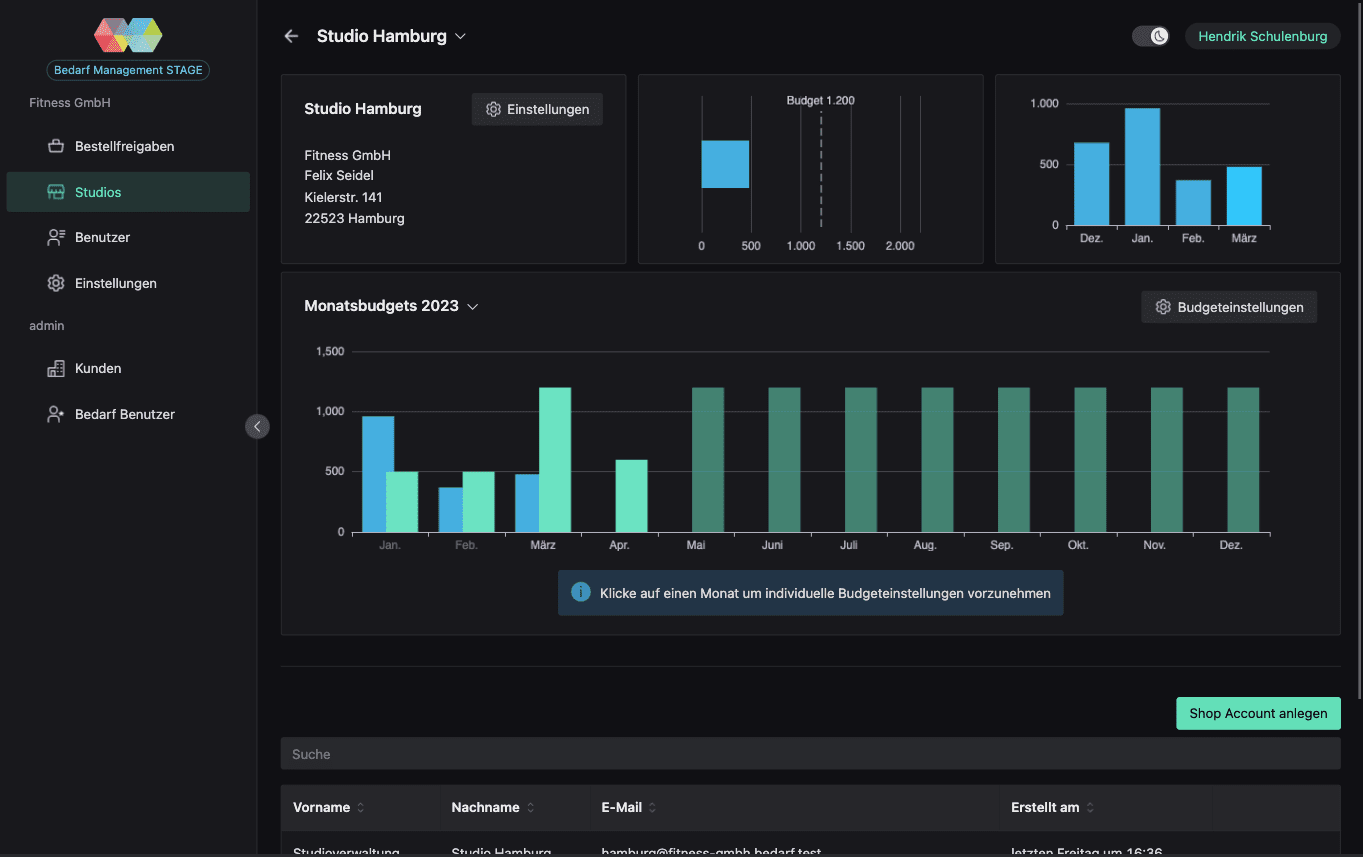Image resolution: width=1363 pixels, height=857 pixels.
Task: Toggle the dark mode switch
Action: click(x=1151, y=36)
